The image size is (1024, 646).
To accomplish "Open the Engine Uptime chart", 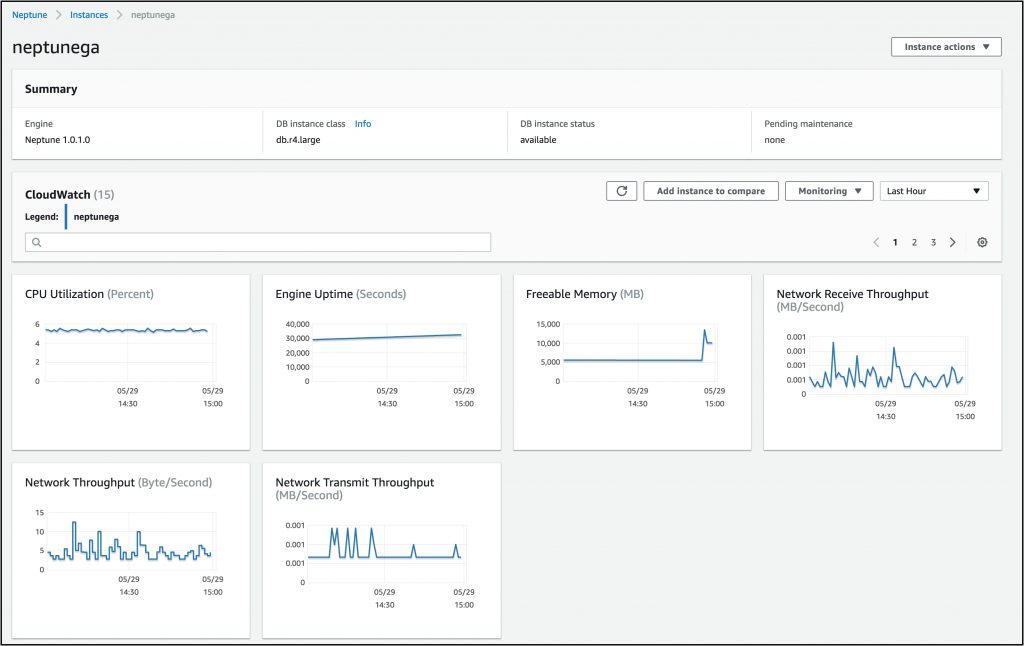I will (x=381, y=362).
